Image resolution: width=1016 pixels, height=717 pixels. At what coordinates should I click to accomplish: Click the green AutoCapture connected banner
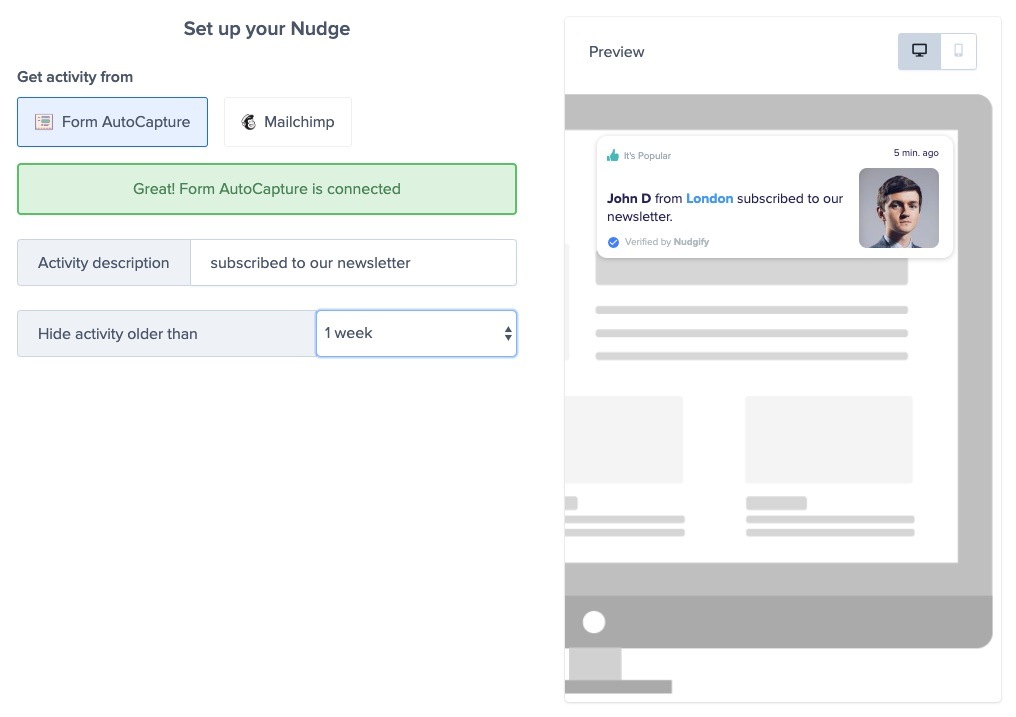(267, 189)
